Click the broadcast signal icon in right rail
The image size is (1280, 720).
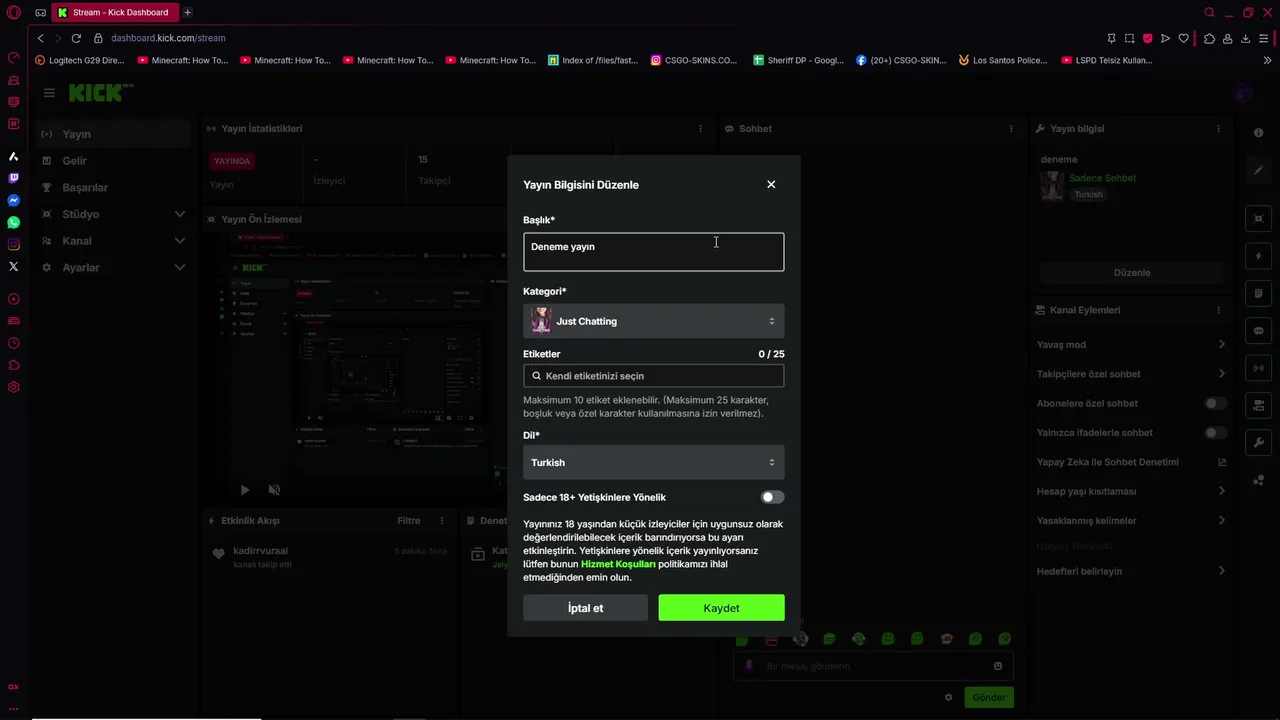(1259, 368)
